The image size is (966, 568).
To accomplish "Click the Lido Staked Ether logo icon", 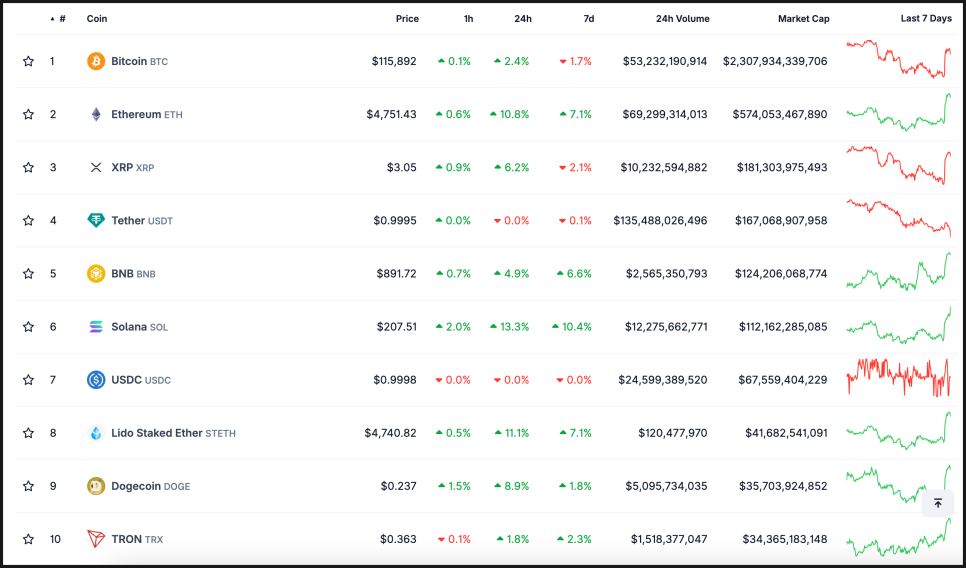I will click(x=96, y=433).
